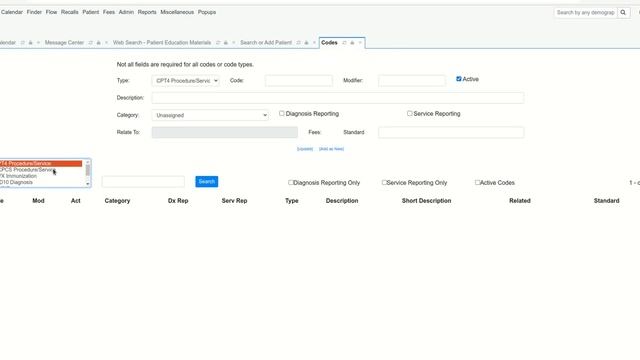Focus the Code input field
This screenshot has height=360, width=640.
point(299,81)
